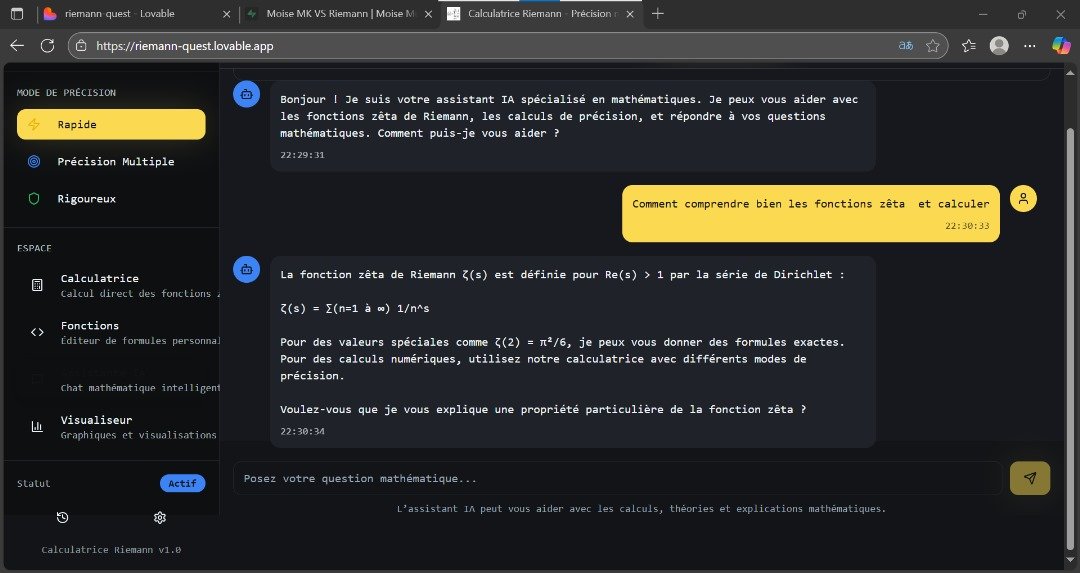1080x573 pixels.
Task: Select the Rapide precision mode
Action: click(111, 124)
